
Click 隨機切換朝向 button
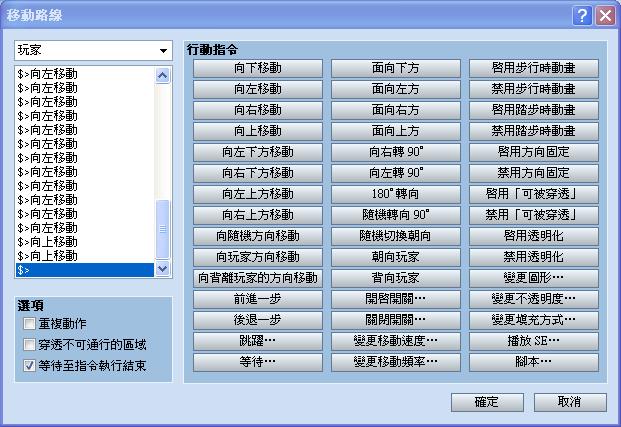[x=396, y=236]
